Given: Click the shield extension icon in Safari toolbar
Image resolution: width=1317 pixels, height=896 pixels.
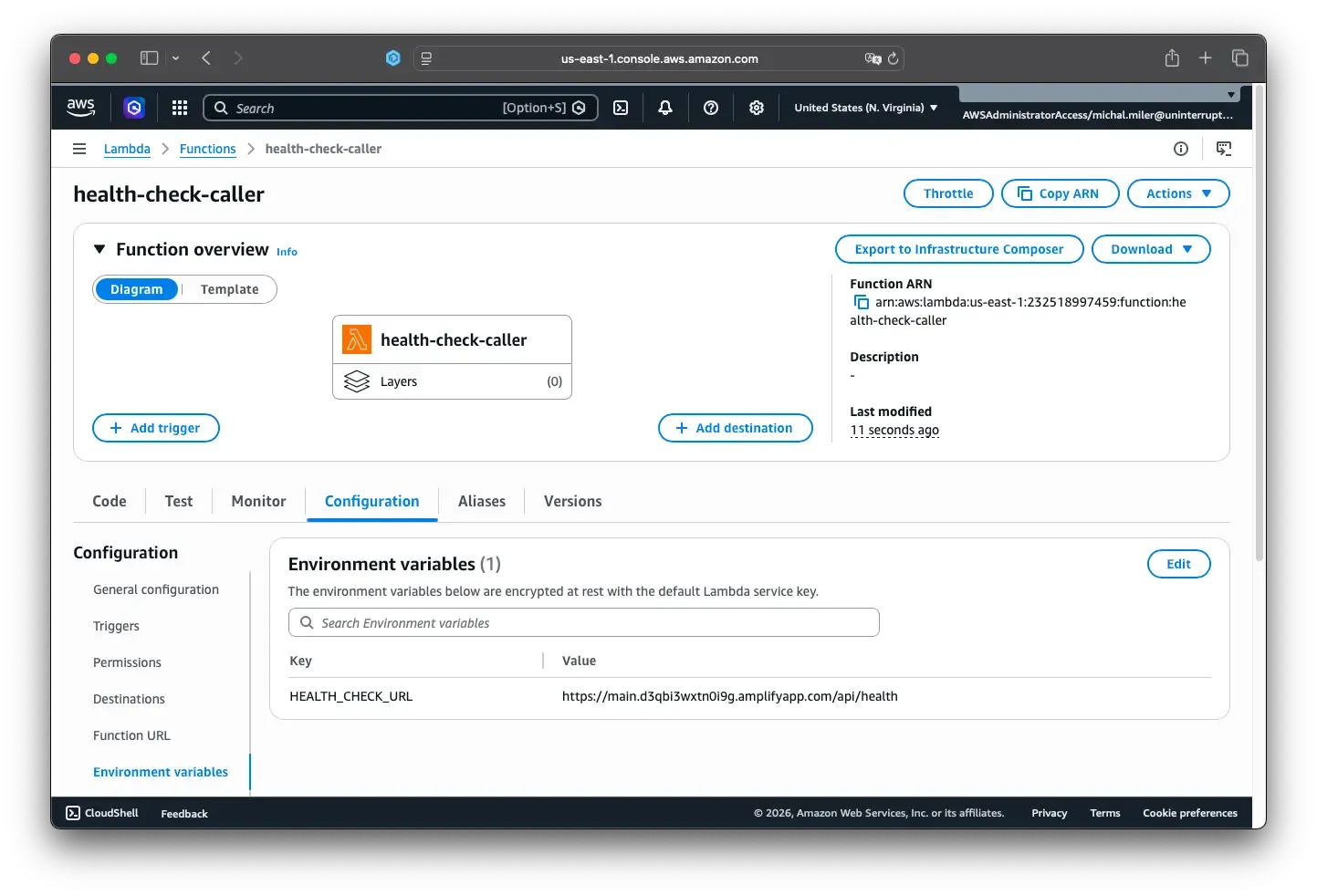Looking at the screenshot, I should [393, 58].
